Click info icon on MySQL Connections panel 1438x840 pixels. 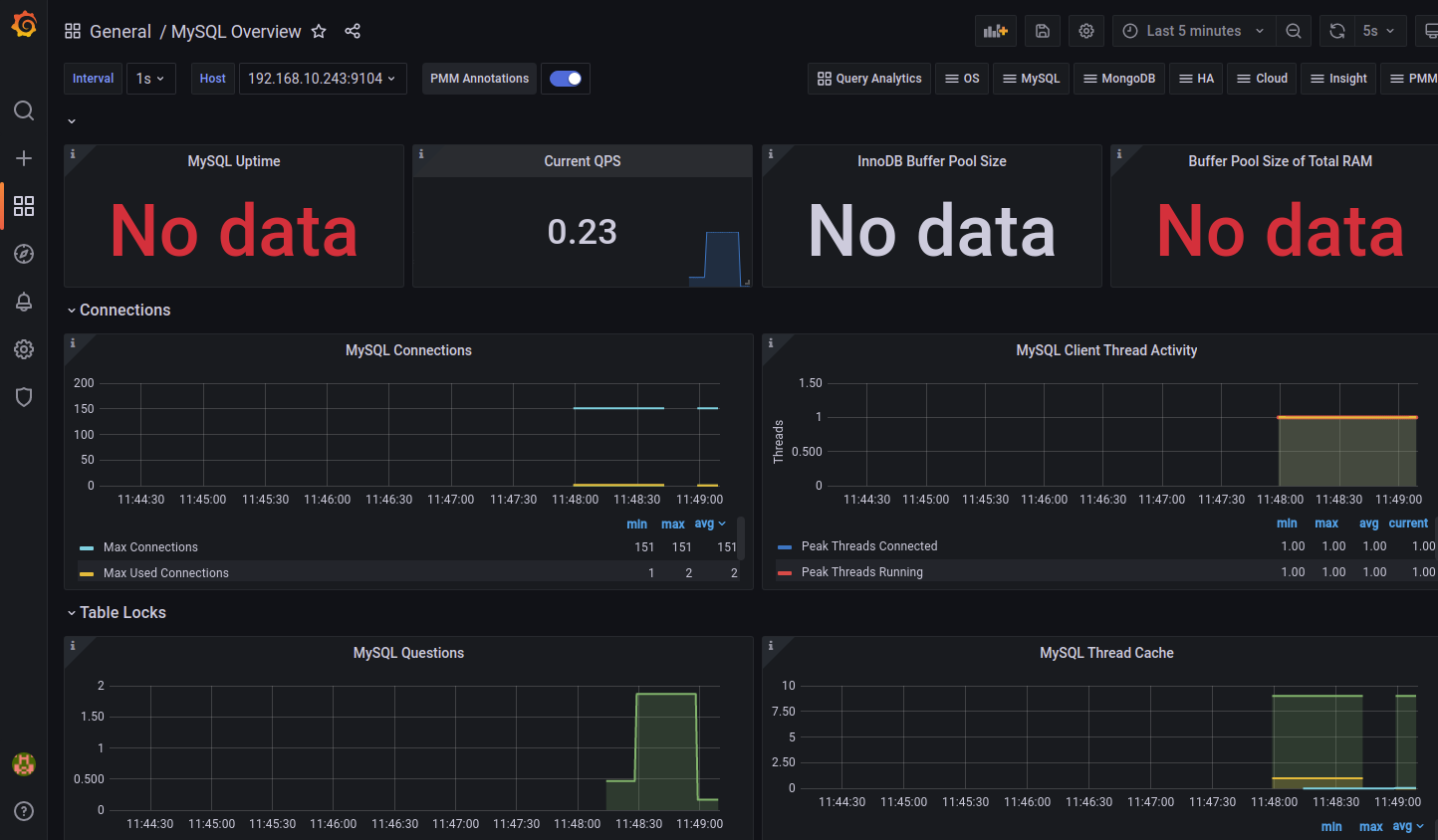73,342
